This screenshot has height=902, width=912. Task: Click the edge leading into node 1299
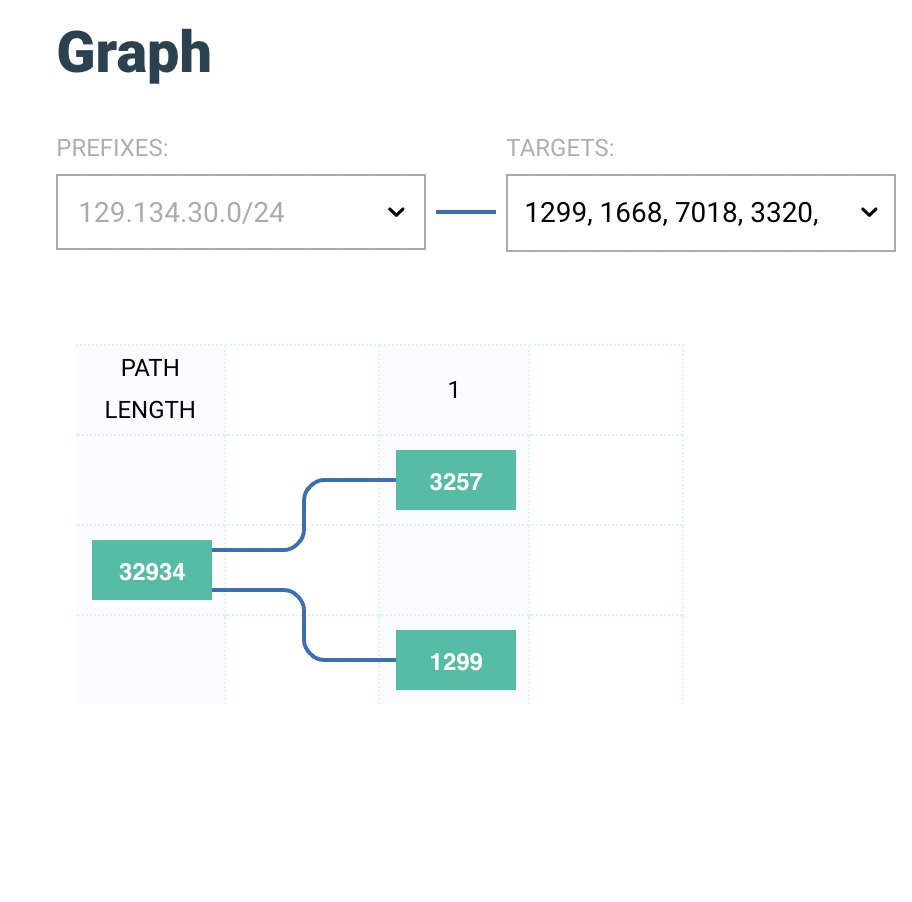click(x=304, y=625)
